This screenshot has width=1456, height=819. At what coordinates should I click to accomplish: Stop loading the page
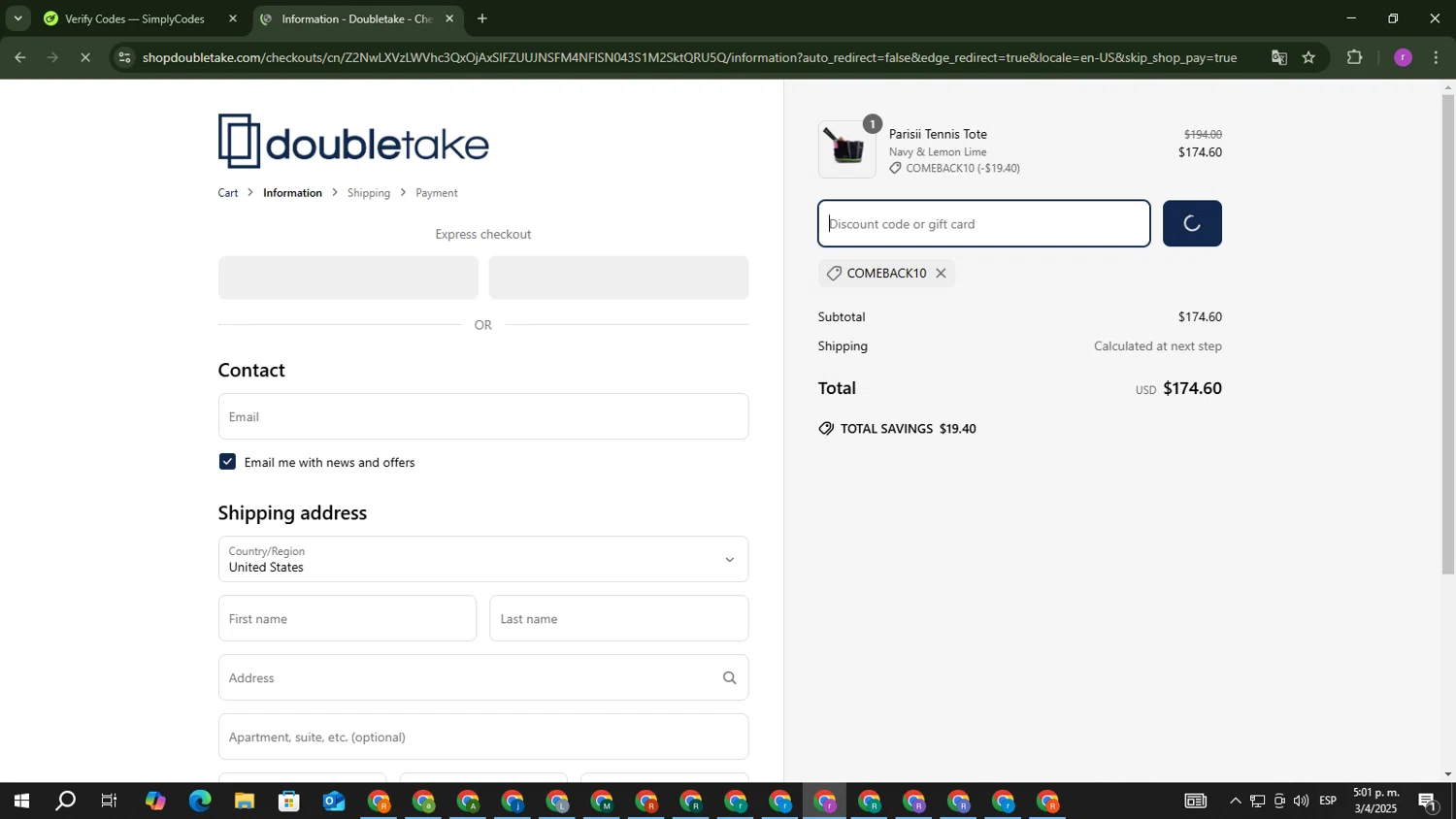85,57
